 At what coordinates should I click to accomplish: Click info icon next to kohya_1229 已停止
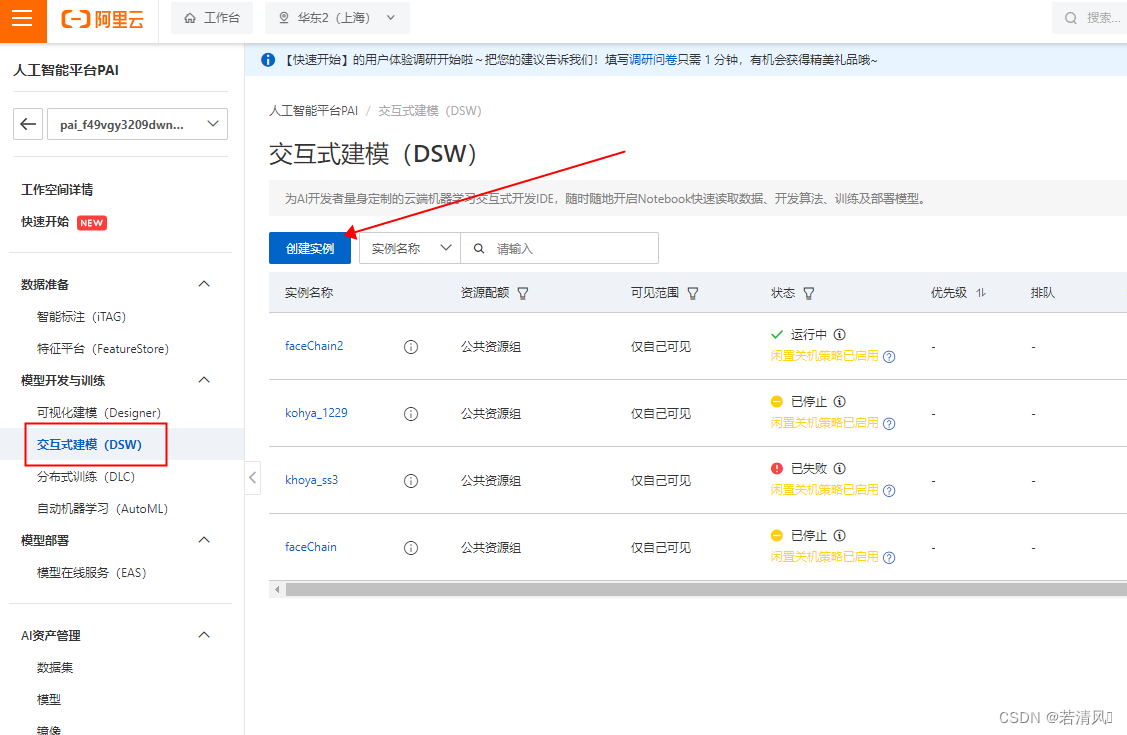[840, 401]
